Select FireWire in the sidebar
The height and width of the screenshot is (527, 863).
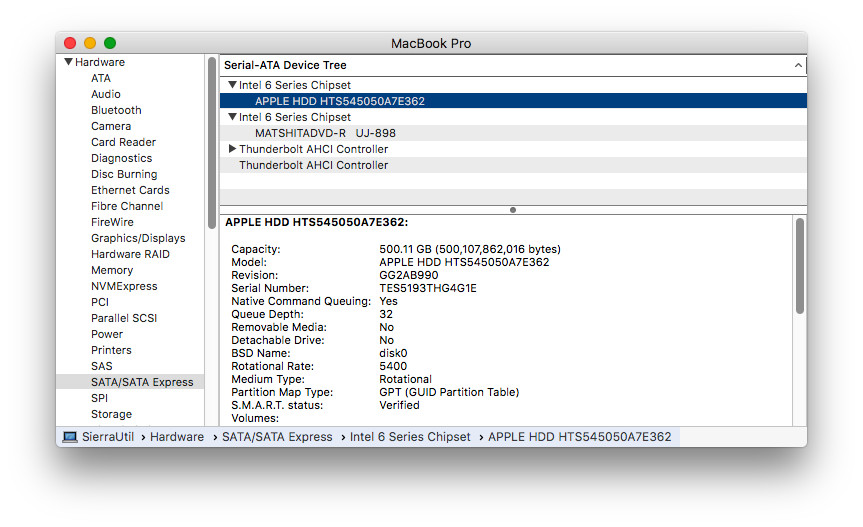coord(112,222)
